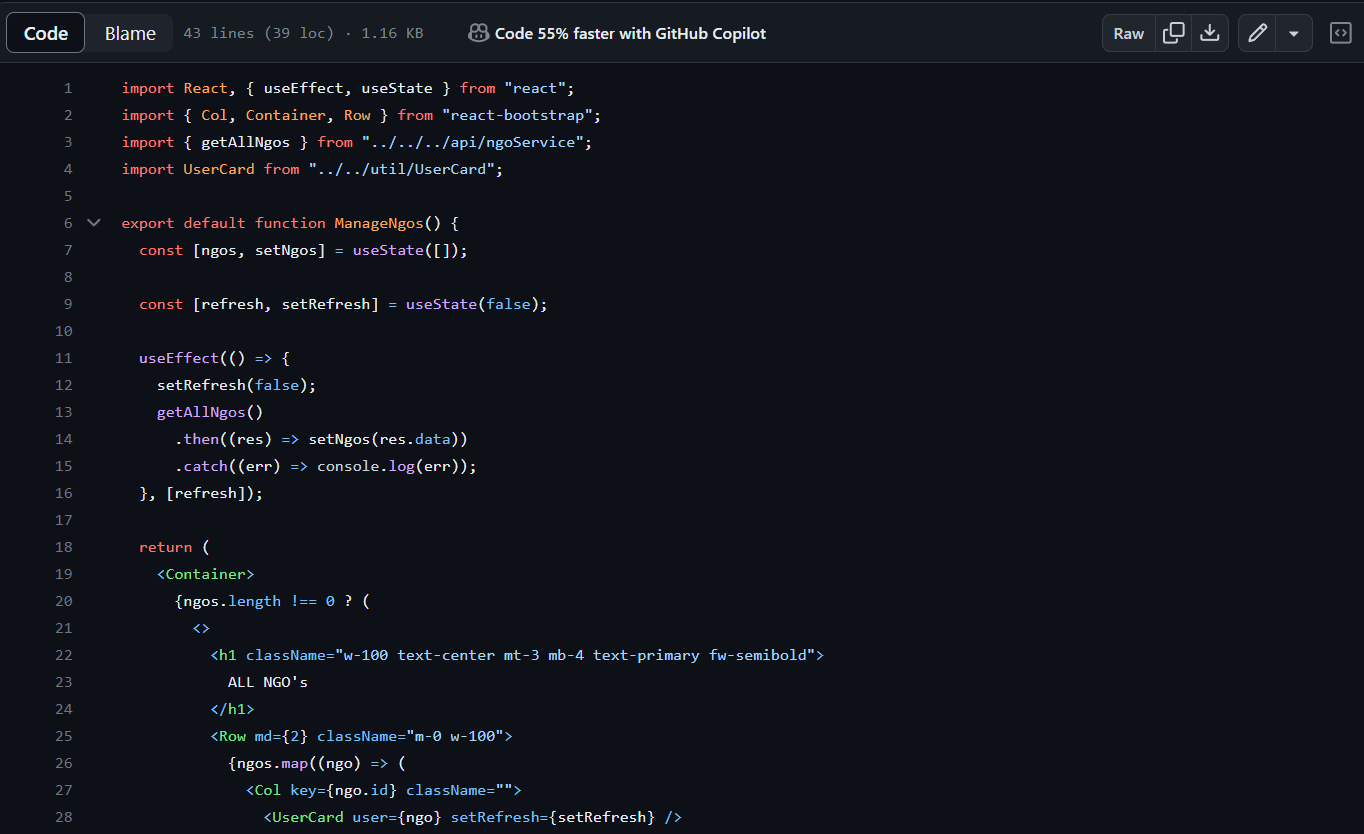Switch to the Code view tab
The height and width of the screenshot is (834, 1364).
[x=46, y=33]
